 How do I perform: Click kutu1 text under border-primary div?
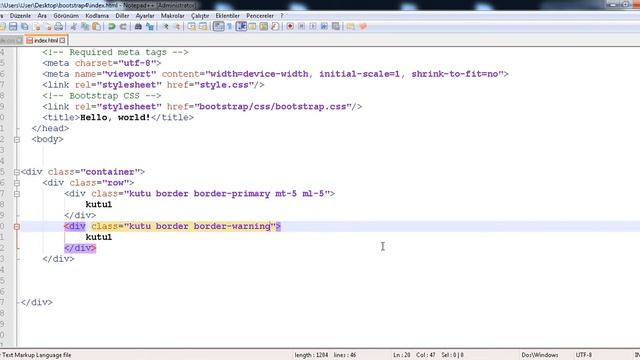(99, 204)
